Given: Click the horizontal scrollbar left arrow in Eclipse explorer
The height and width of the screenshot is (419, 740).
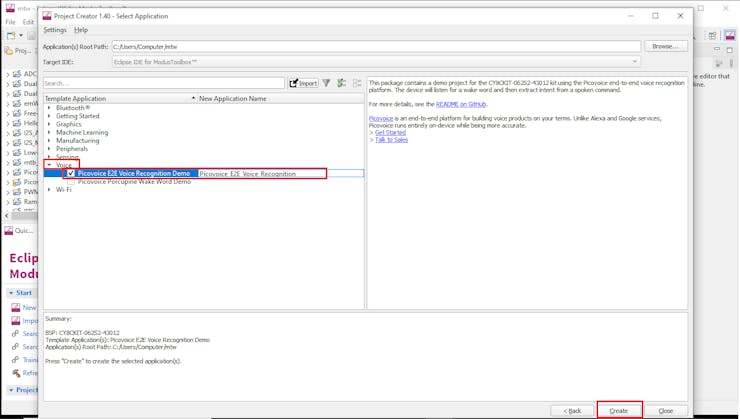Looking at the screenshot, I should 7,216.
